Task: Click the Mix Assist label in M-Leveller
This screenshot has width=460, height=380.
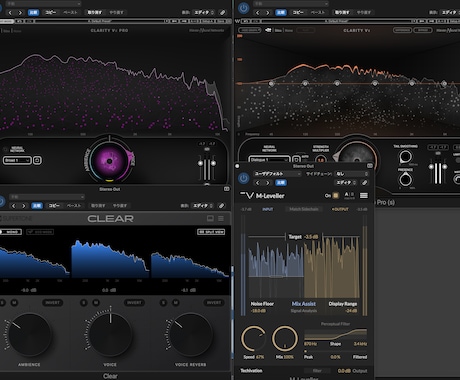Action: click(x=304, y=304)
